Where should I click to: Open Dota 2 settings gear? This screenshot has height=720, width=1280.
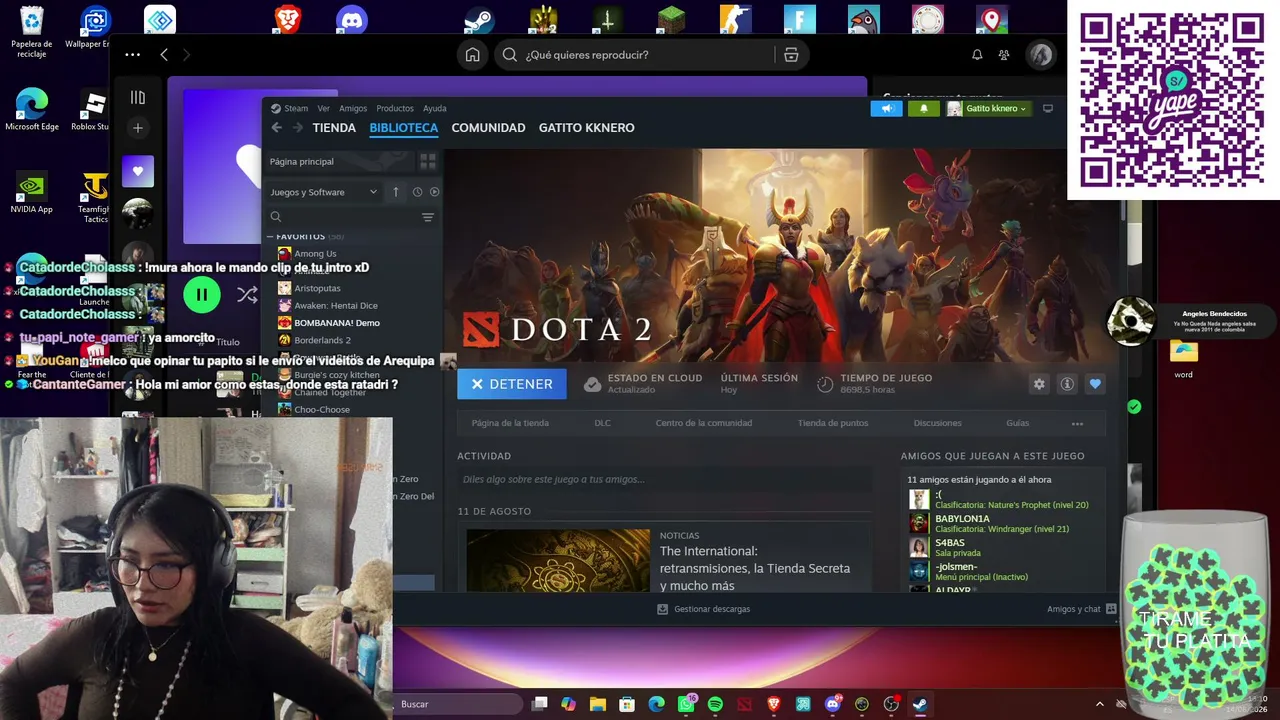(x=1039, y=384)
